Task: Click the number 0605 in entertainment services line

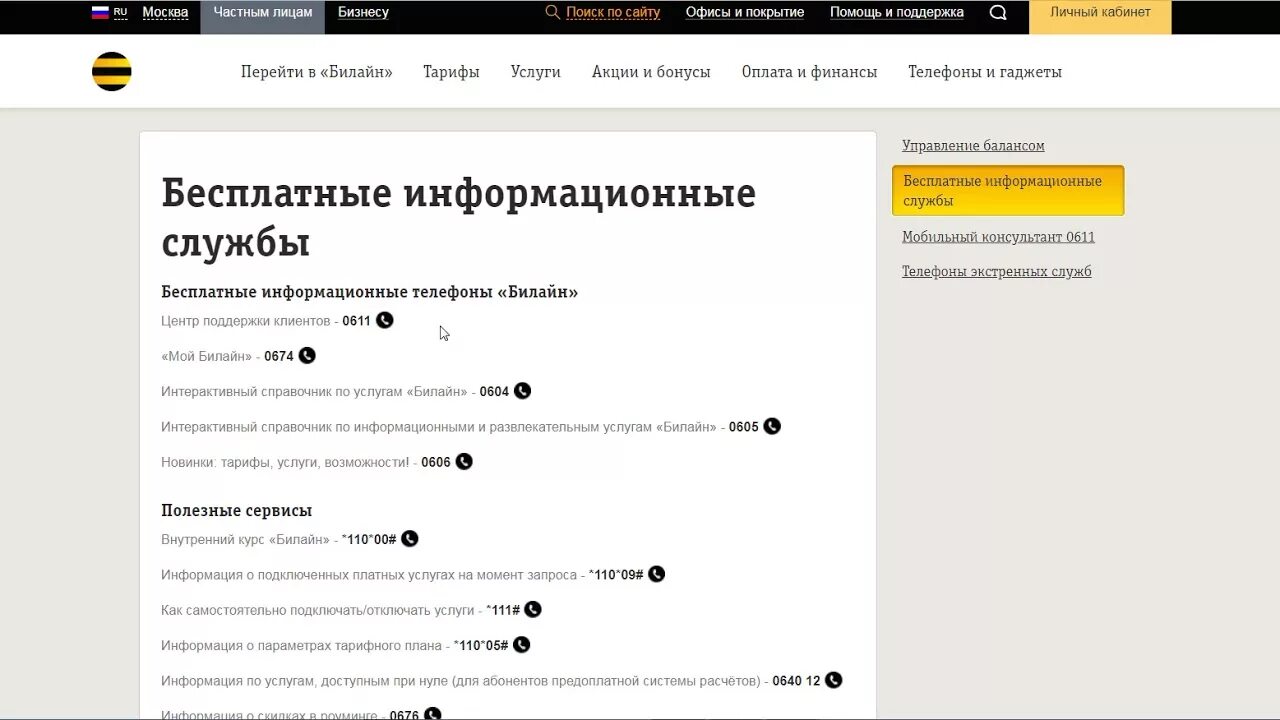Action: (x=744, y=427)
